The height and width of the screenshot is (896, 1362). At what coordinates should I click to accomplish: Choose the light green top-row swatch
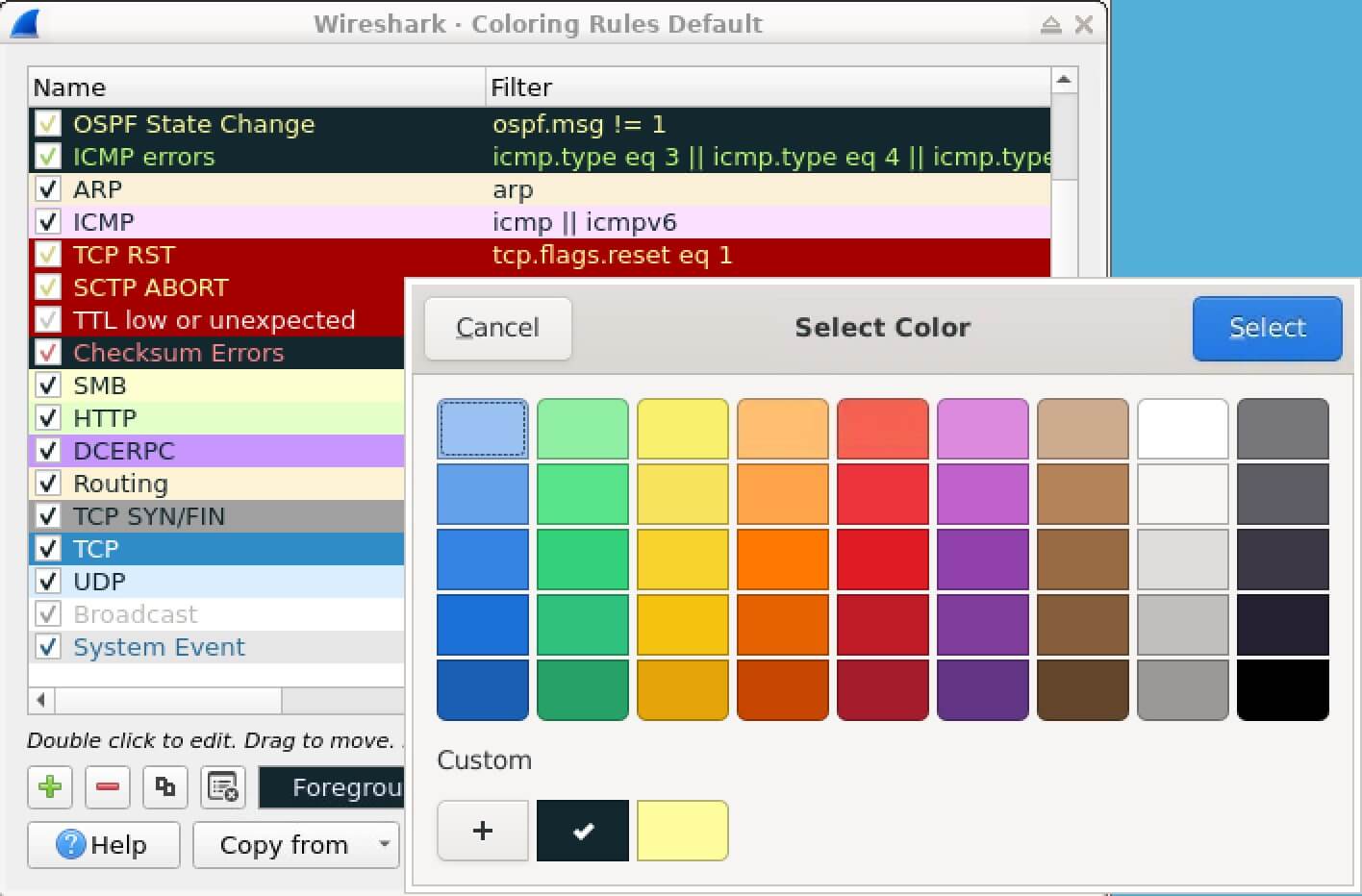(583, 429)
